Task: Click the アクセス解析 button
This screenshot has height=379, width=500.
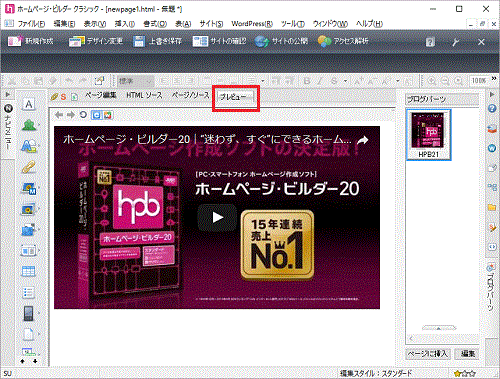Action: point(343,41)
